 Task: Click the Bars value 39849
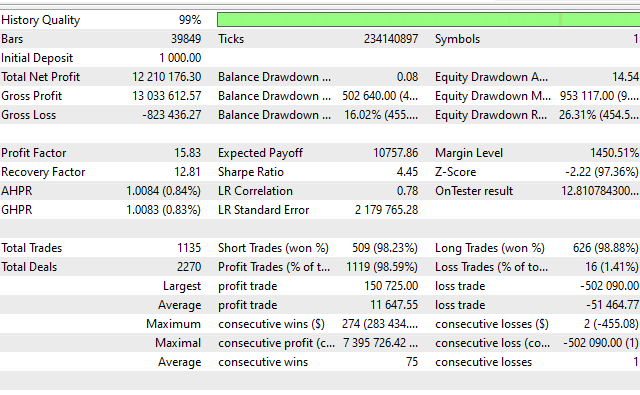(x=186, y=39)
